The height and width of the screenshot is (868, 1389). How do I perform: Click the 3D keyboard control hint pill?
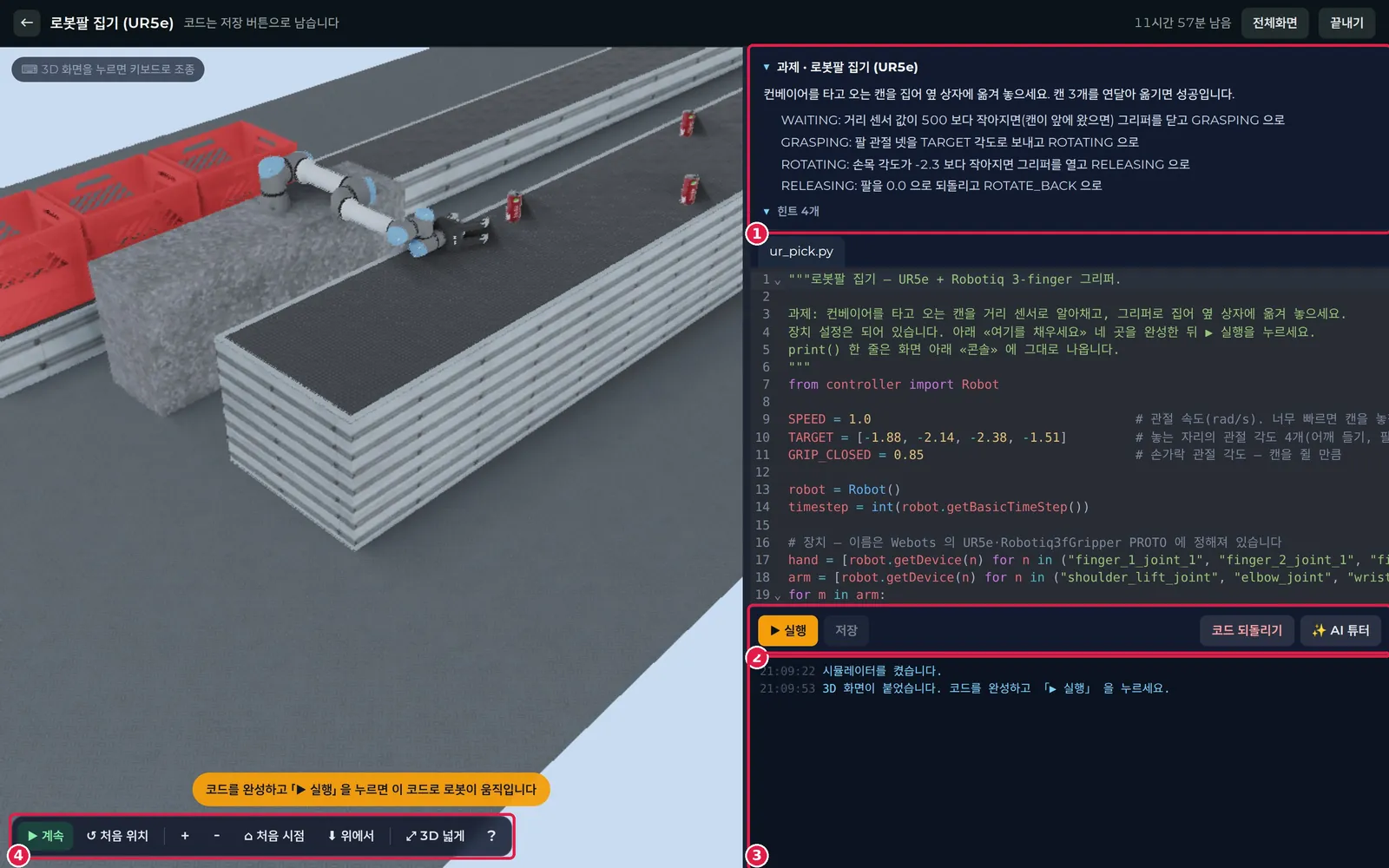tap(108, 69)
